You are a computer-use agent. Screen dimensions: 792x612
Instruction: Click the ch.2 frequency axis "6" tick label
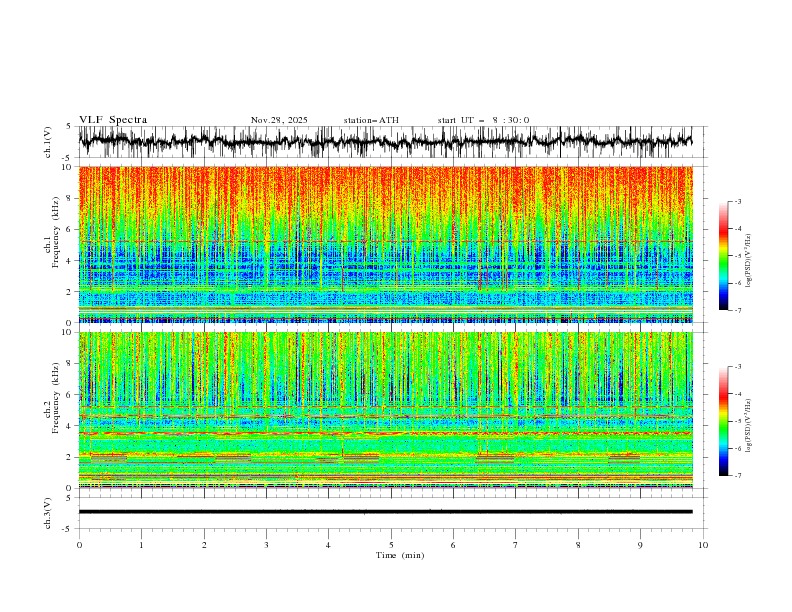click(70, 395)
